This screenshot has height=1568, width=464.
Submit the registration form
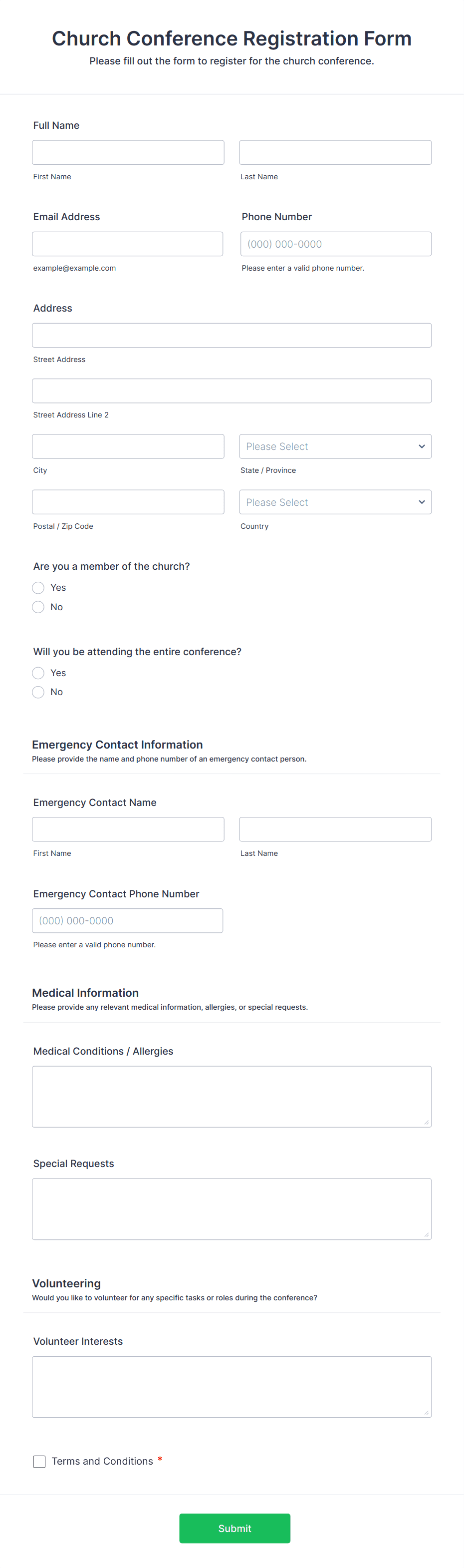click(x=234, y=1528)
